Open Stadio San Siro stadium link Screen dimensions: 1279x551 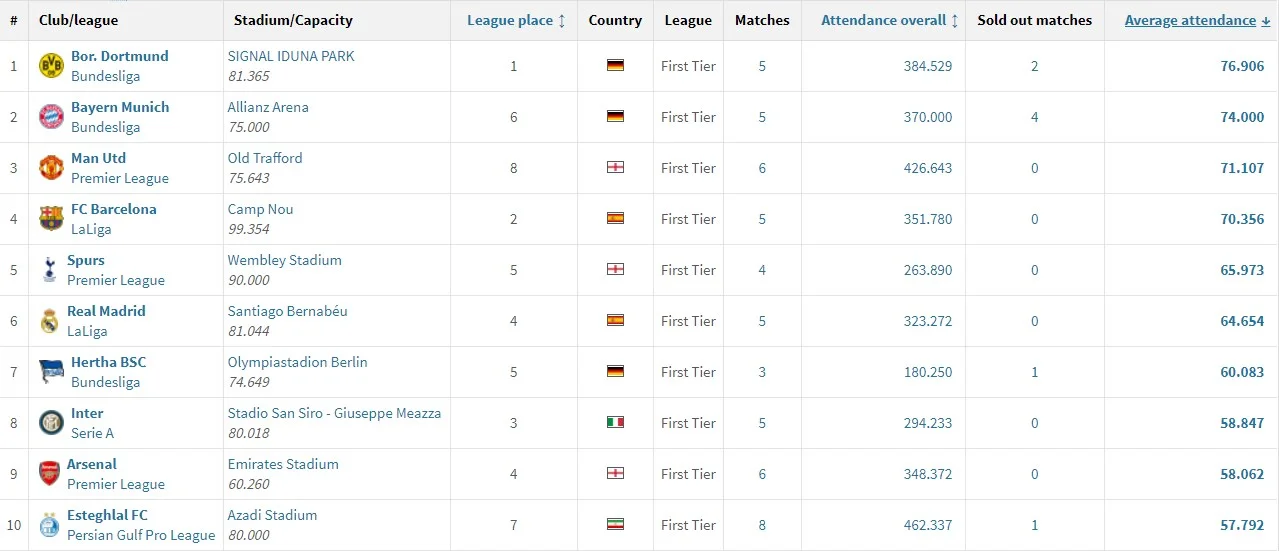(x=334, y=413)
